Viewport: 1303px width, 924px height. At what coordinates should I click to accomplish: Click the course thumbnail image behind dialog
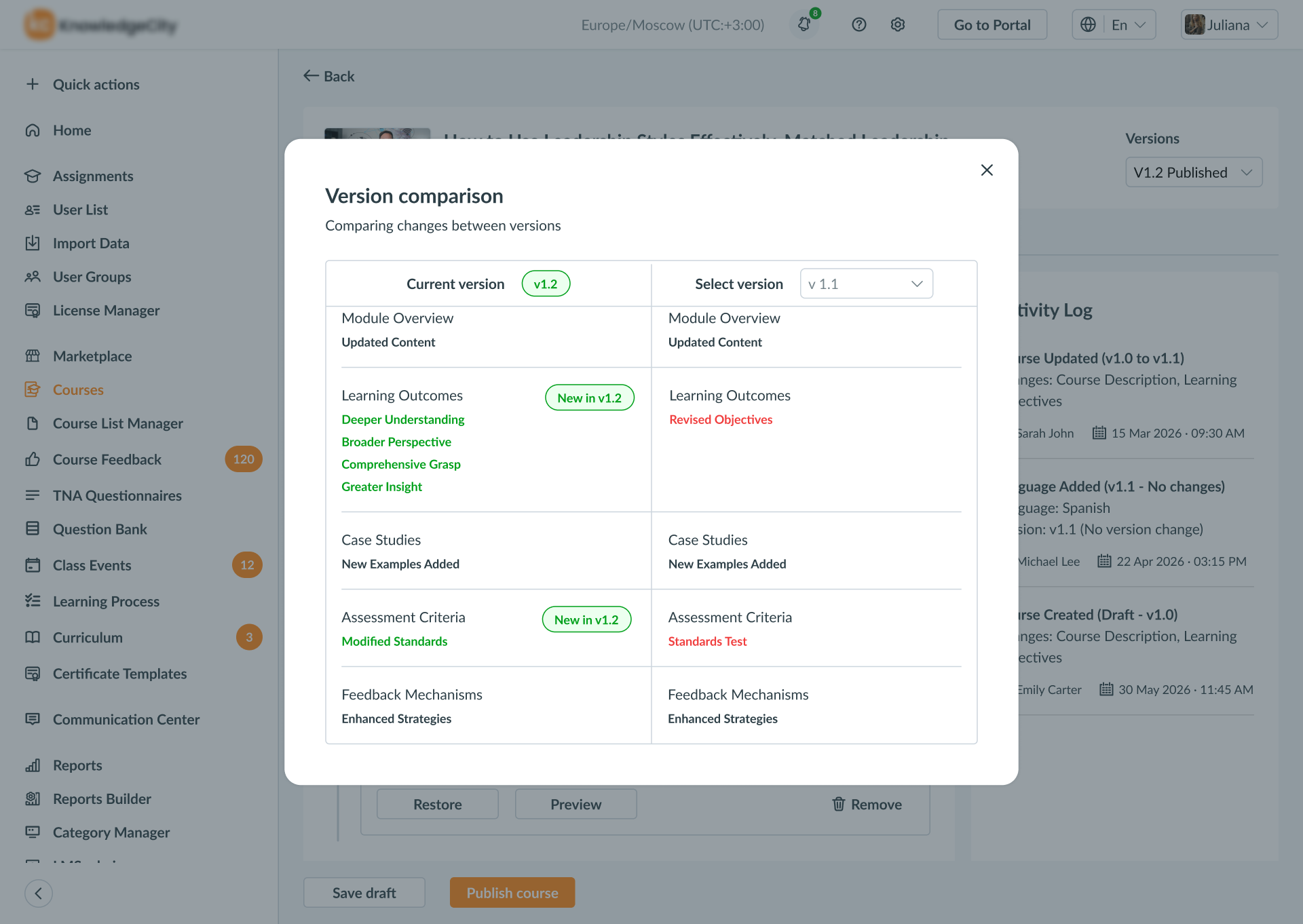click(377, 134)
